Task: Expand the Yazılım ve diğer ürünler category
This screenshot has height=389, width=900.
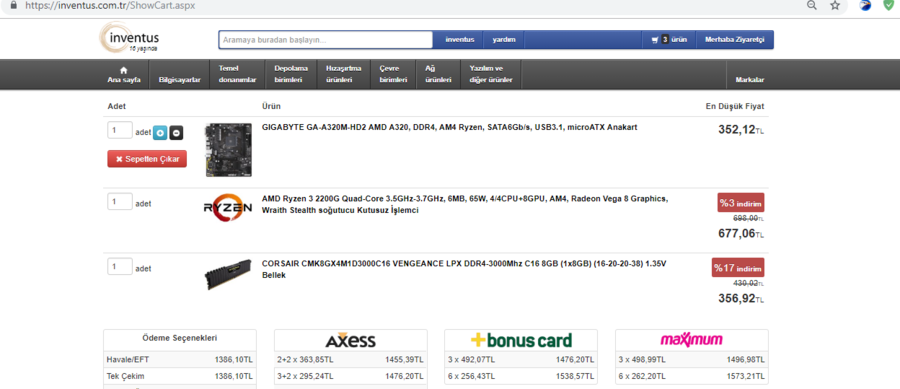Action: tap(491, 75)
